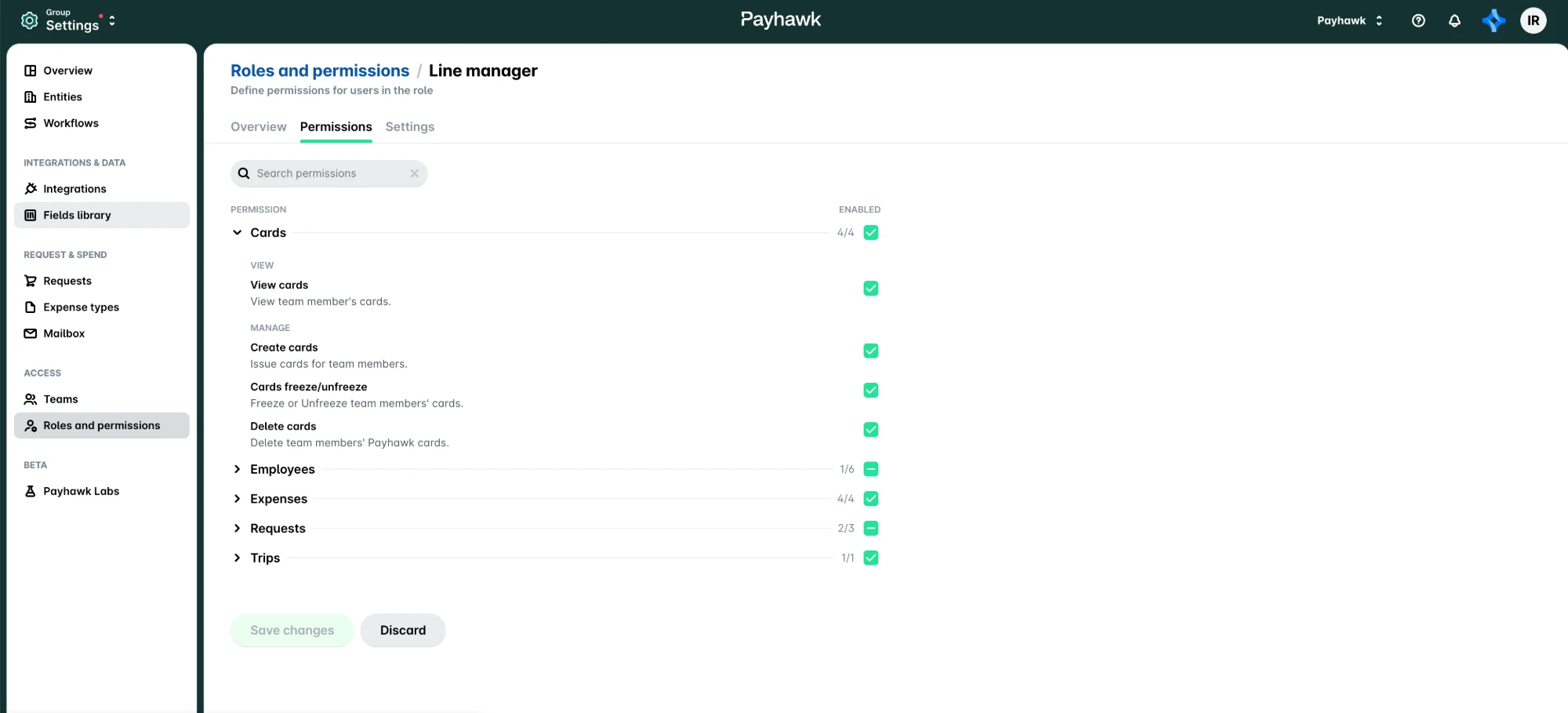The height and width of the screenshot is (713, 1568).
Task: Click the Entities building icon
Action: (31, 97)
